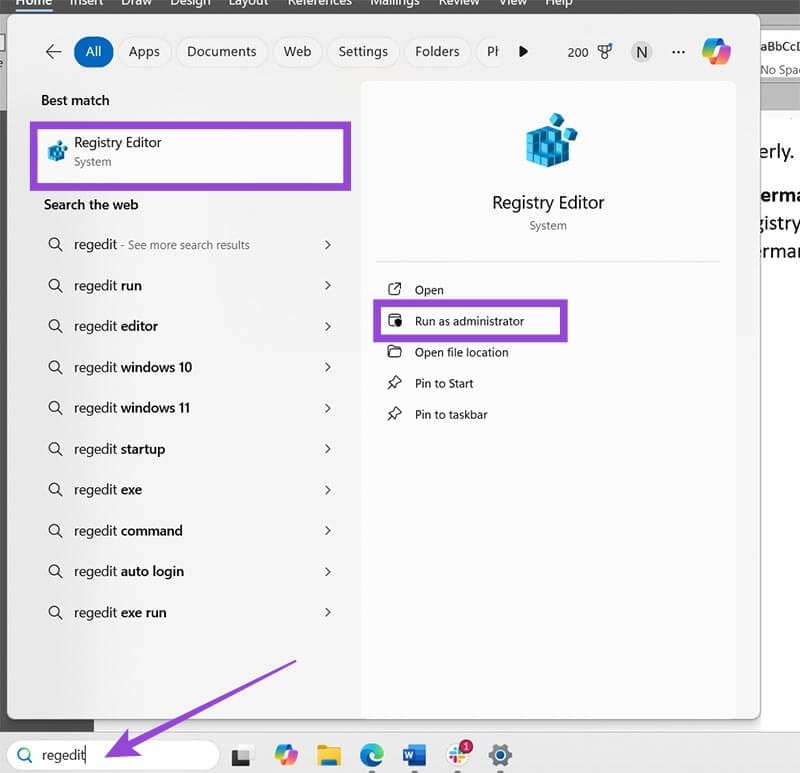Open Copilot icon in search header
Image resolution: width=800 pixels, height=773 pixels.
coord(716,51)
